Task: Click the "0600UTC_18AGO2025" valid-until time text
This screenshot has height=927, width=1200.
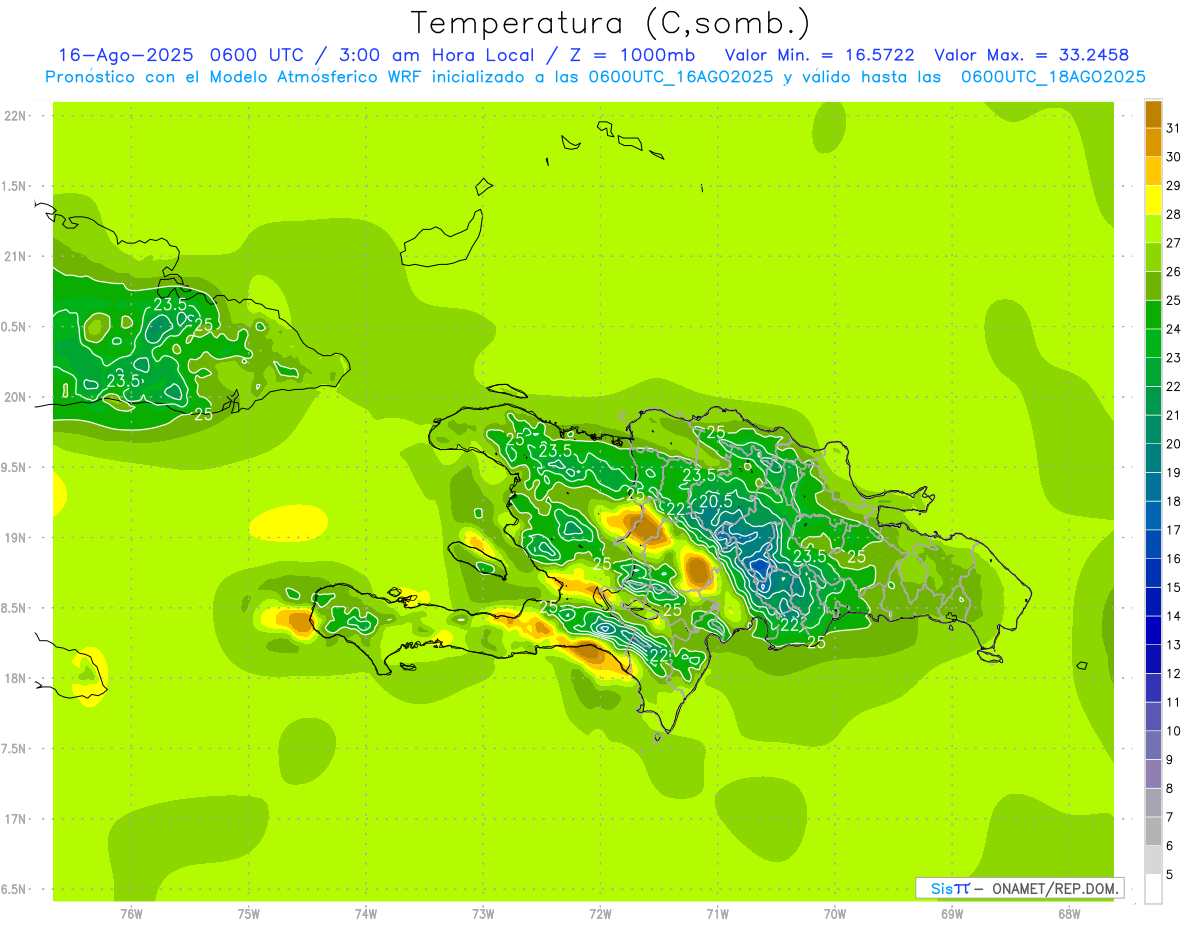Action: (1053, 77)
